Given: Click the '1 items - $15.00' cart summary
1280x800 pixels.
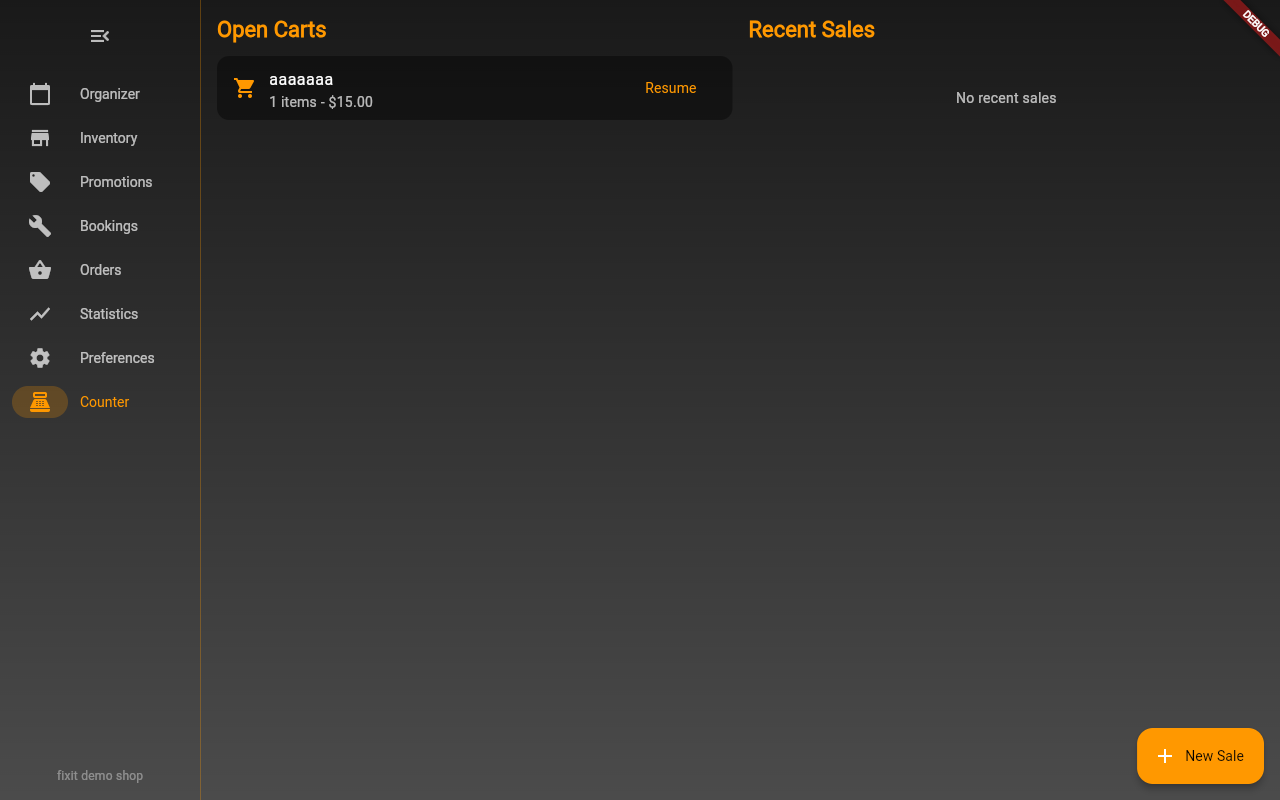Looking at the screenshot, I should point(321,102).
